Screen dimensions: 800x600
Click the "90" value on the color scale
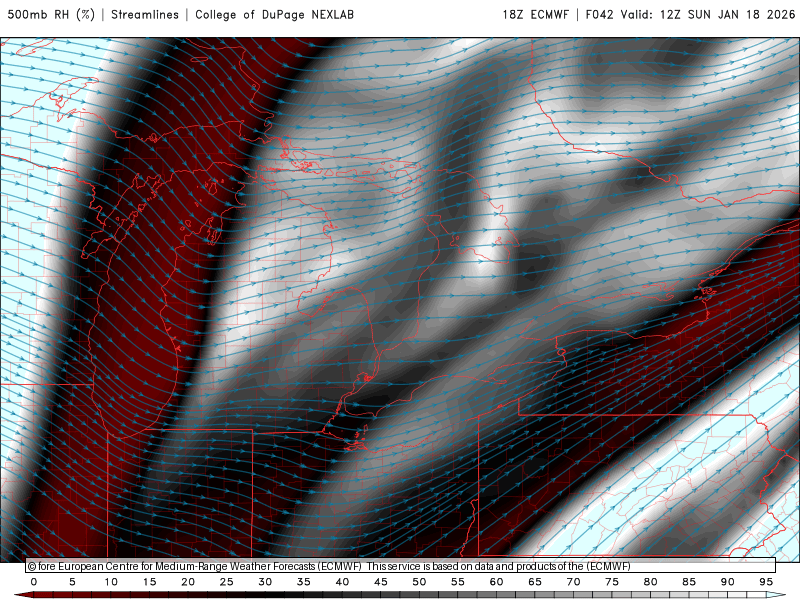point(728,582)
